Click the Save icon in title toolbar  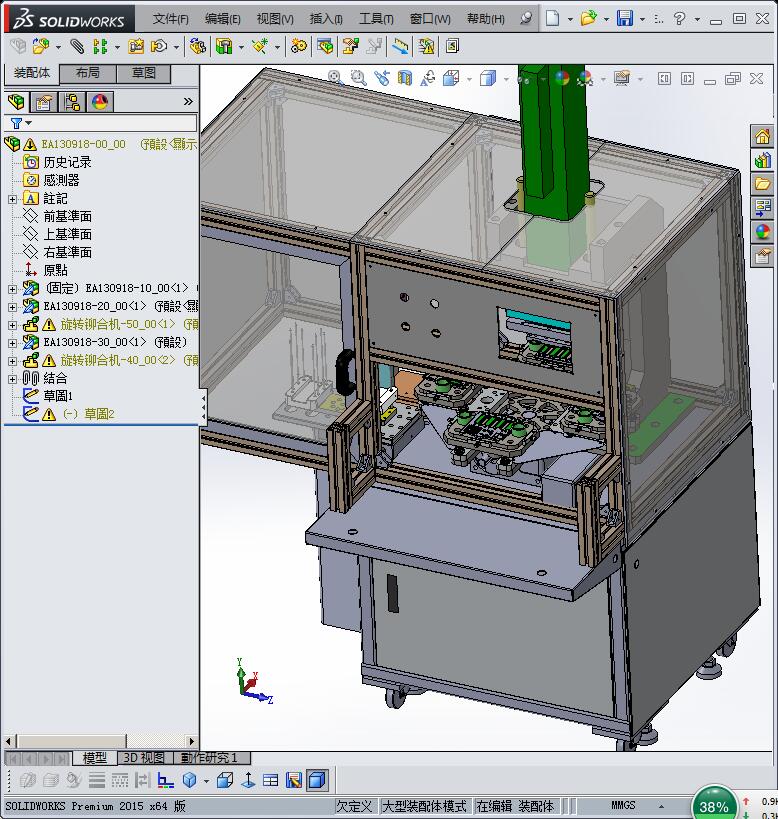point(624,19)
